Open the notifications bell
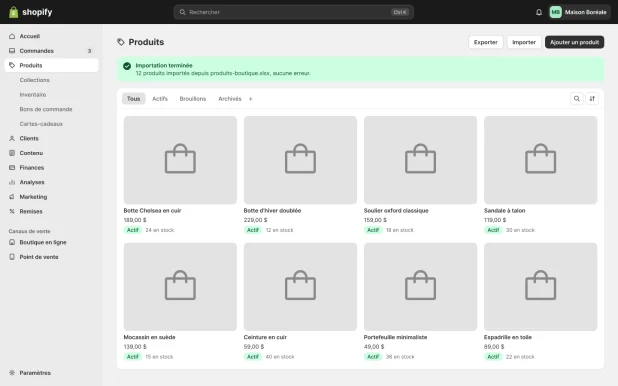Screen dimensions: 618x386 tap(539, 12)
